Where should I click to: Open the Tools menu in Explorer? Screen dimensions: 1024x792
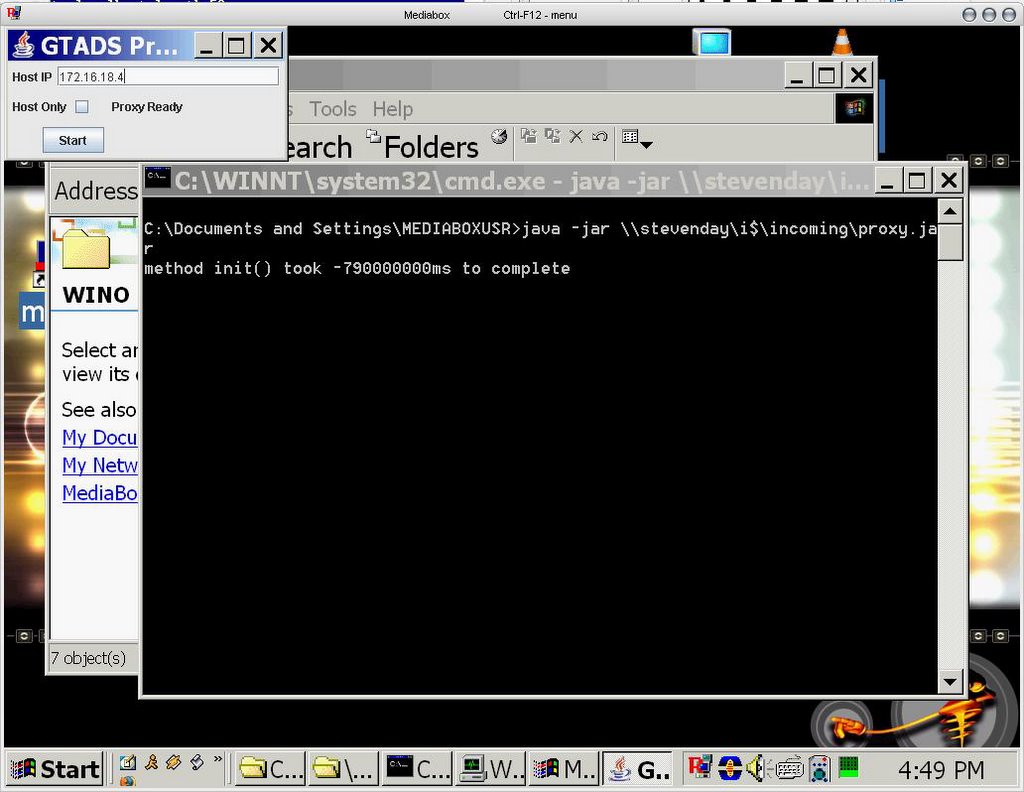[332, 109]
